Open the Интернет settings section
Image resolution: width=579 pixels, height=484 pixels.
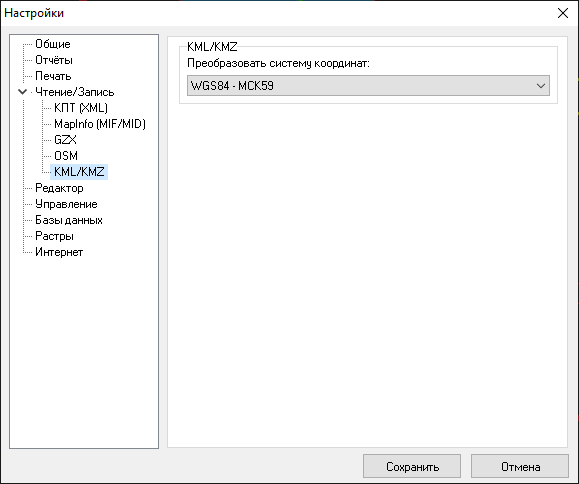(x=59, y=252)
